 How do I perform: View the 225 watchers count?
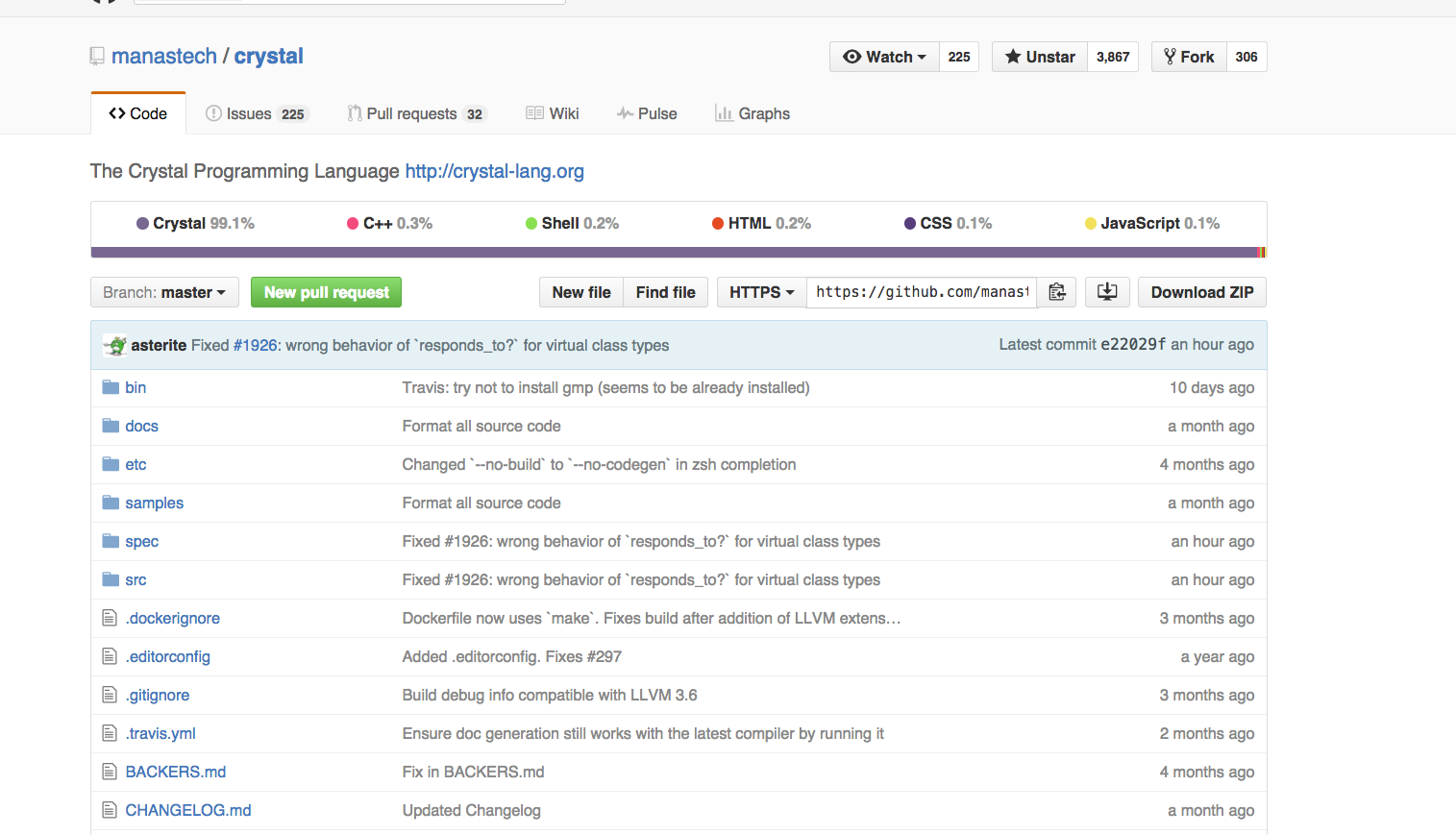coord(959,57)
